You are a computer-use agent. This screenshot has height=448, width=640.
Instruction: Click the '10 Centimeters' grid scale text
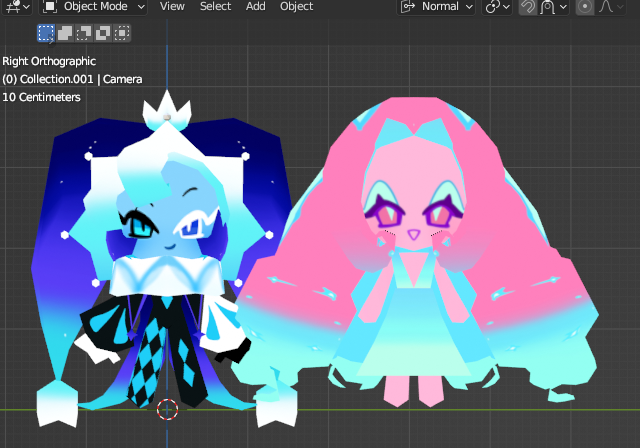pos(41,97)
